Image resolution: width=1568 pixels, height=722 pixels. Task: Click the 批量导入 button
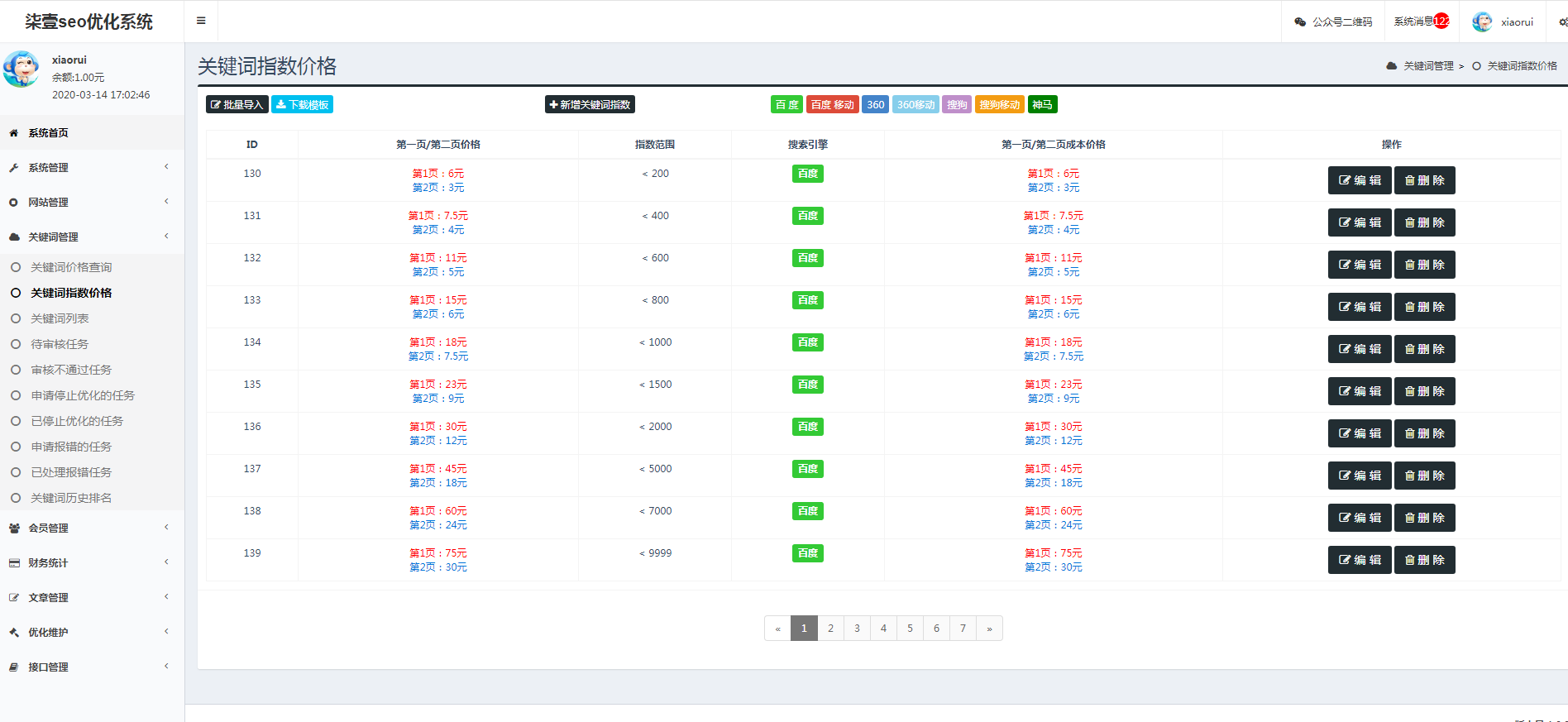tap(237, 105)
